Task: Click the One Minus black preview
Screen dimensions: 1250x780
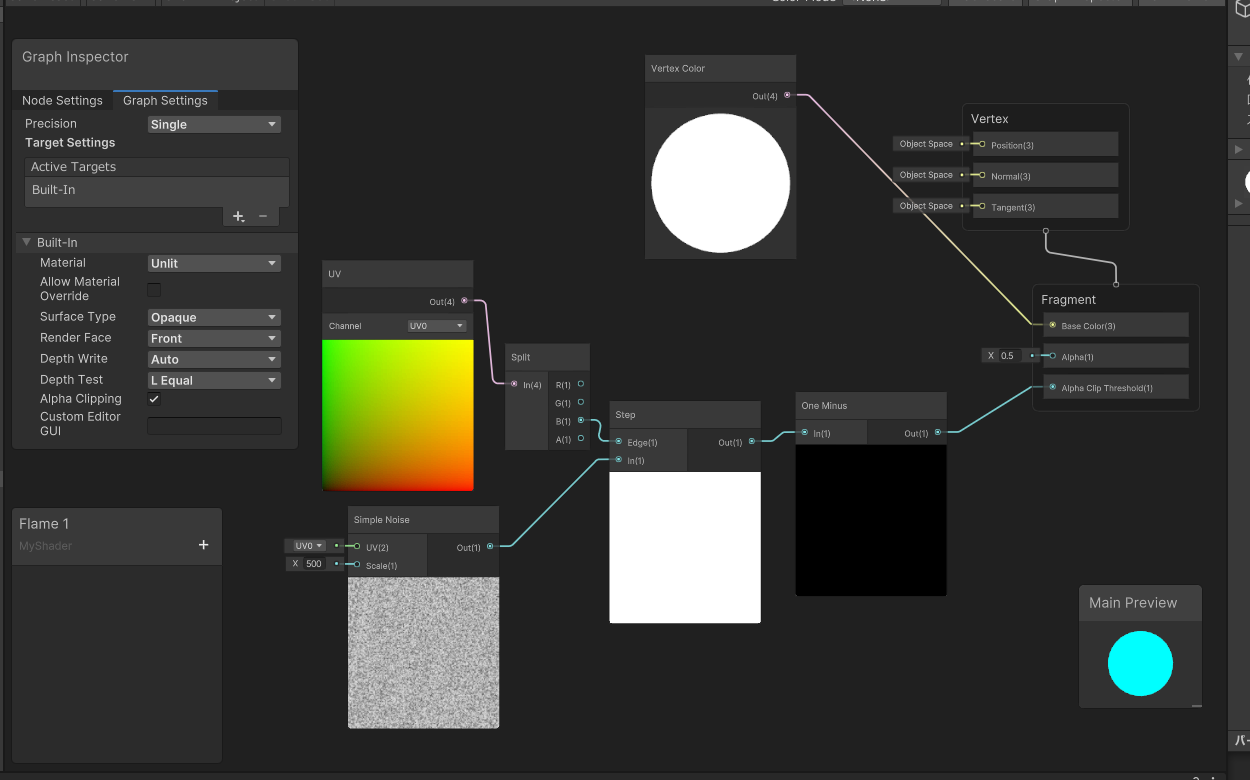Action: click(x=871, y=520)
